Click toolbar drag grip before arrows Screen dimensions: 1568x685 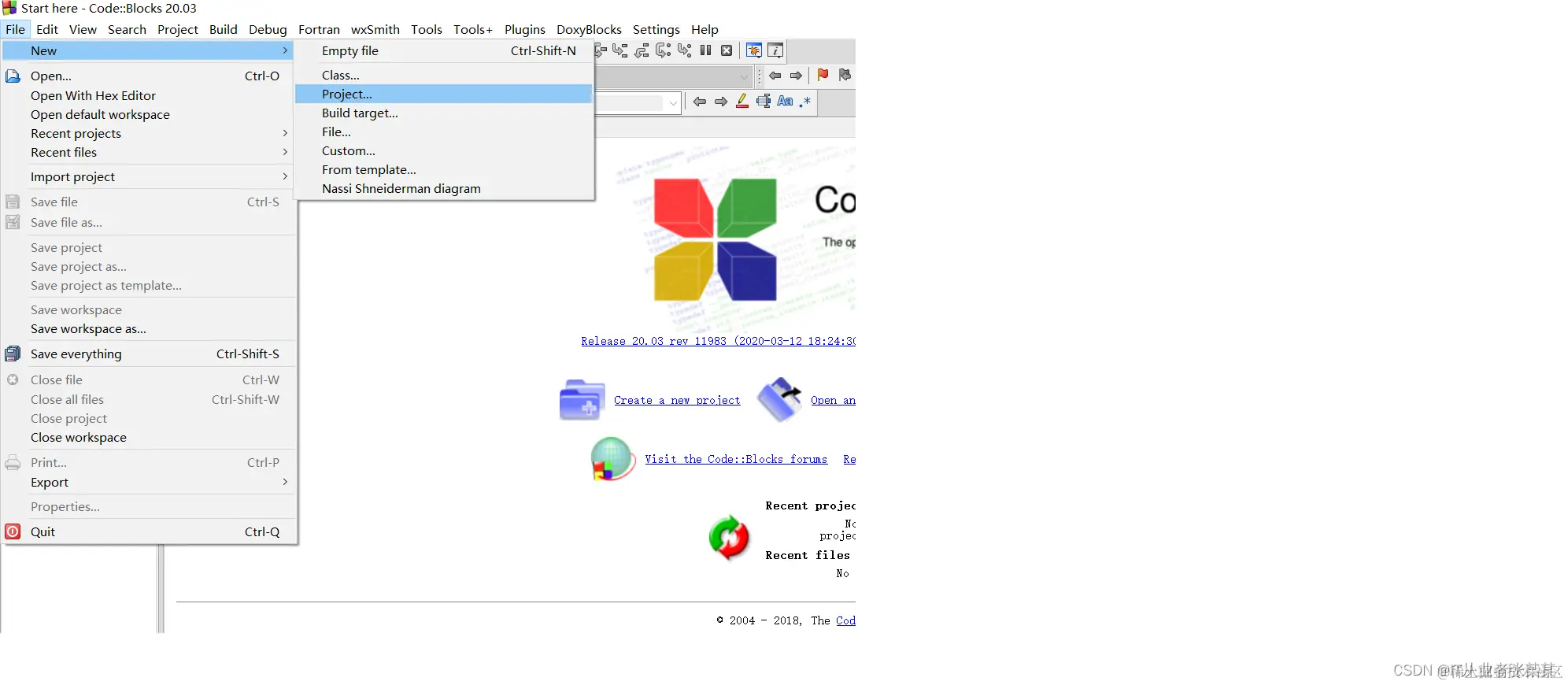760,76
